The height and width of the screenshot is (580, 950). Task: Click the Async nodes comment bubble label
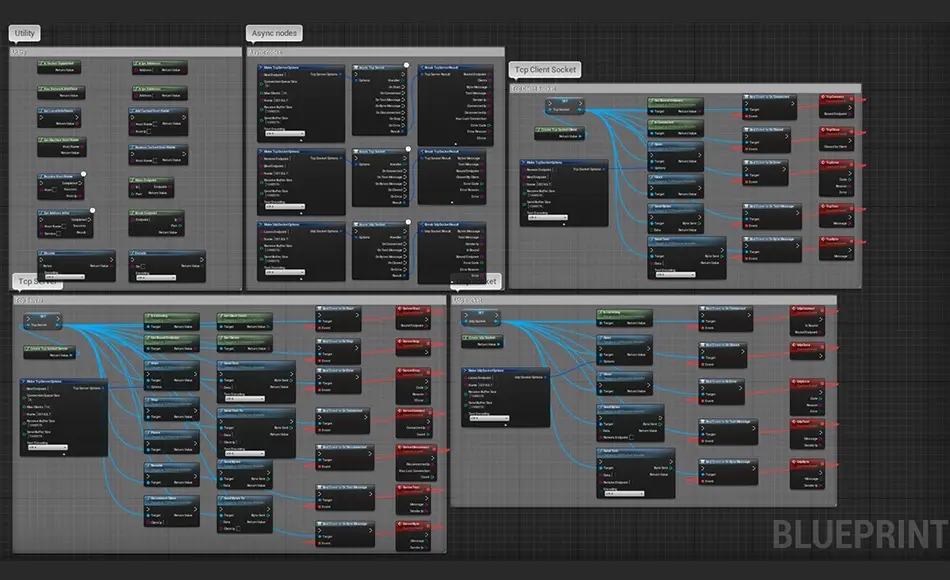[x=274, y=33]
